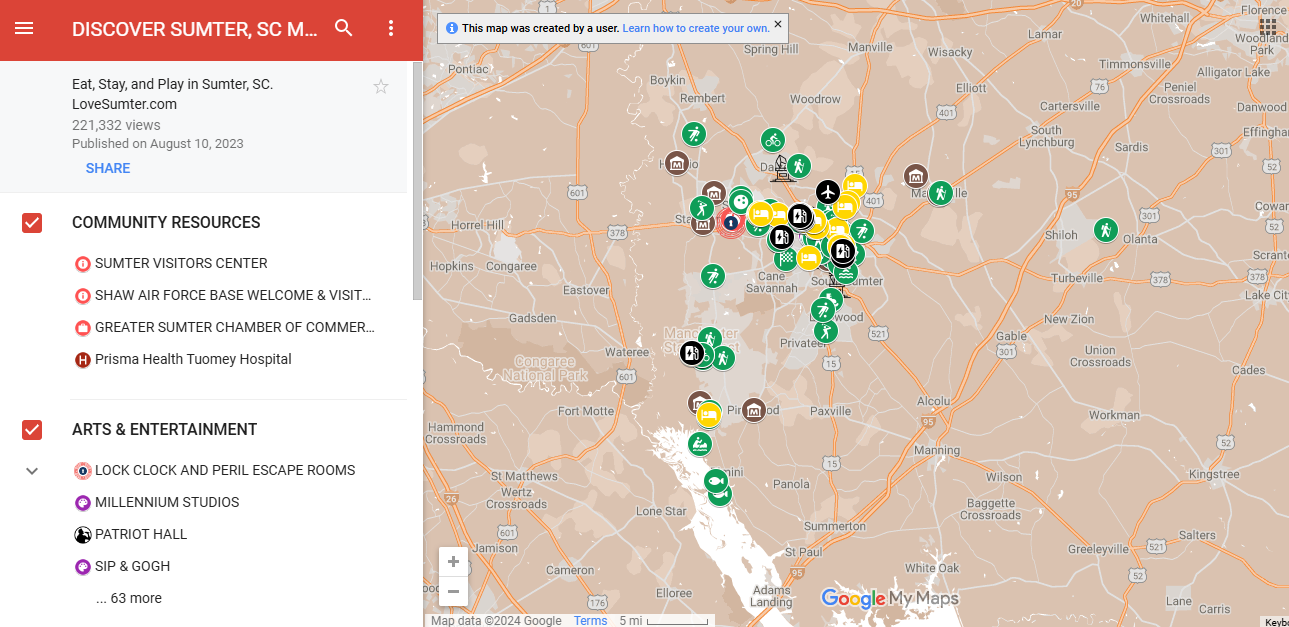Click the airplane marker on the map
The width and height of the screenshot is (1289, 627).
pos(828,191)
